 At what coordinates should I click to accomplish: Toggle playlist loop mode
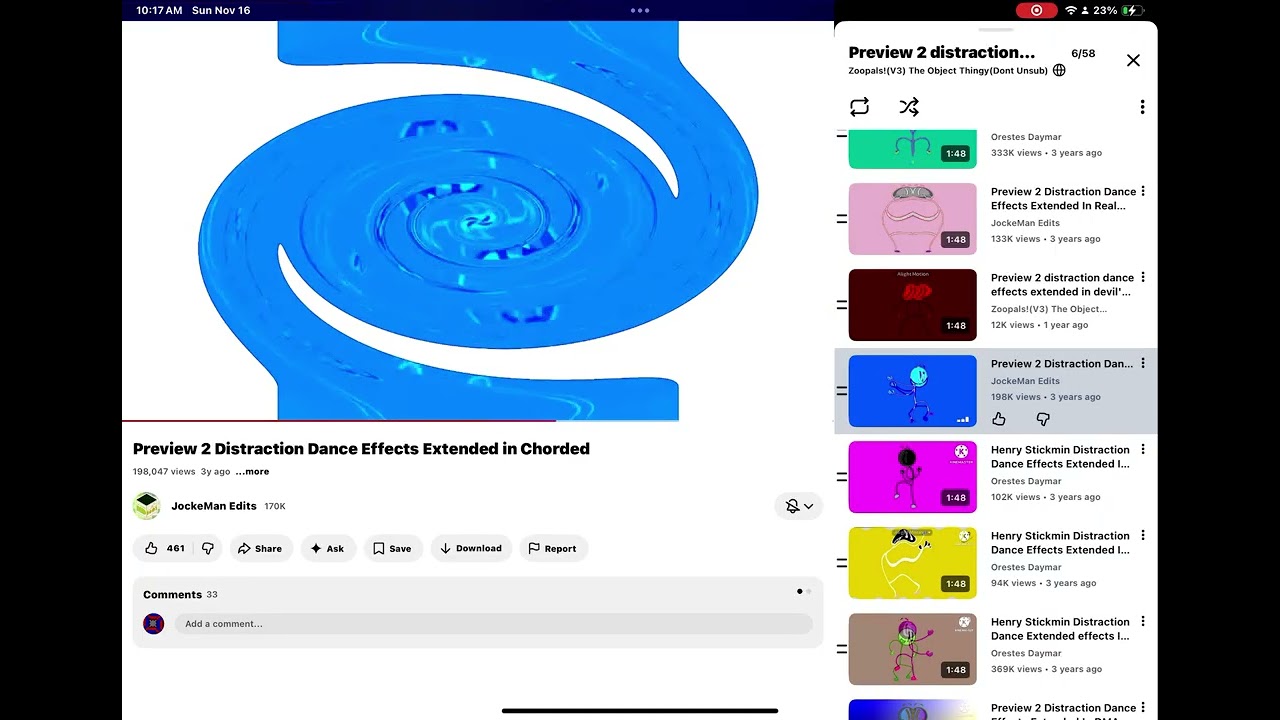(x=860, y=107)
